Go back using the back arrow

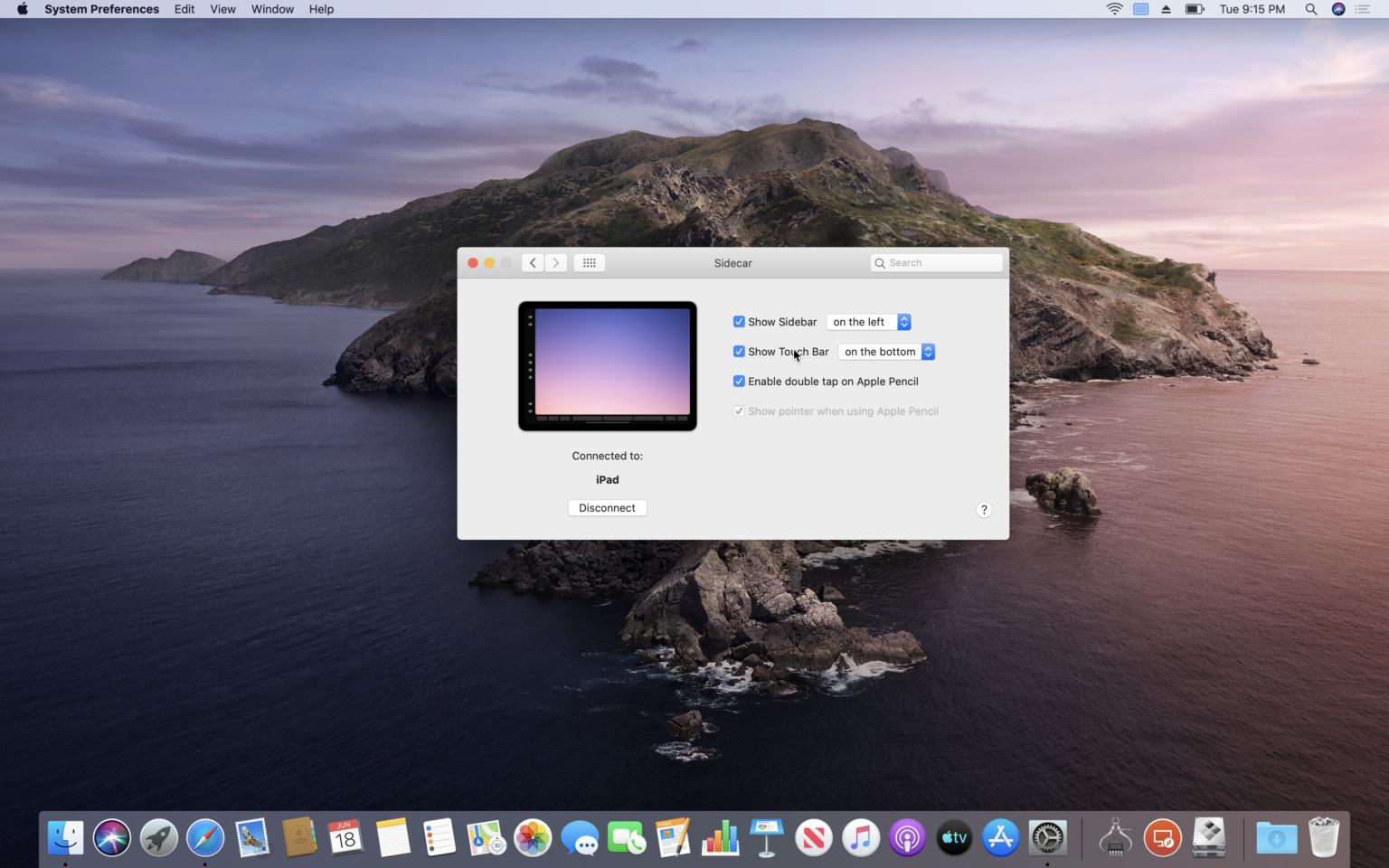[533, 262]
